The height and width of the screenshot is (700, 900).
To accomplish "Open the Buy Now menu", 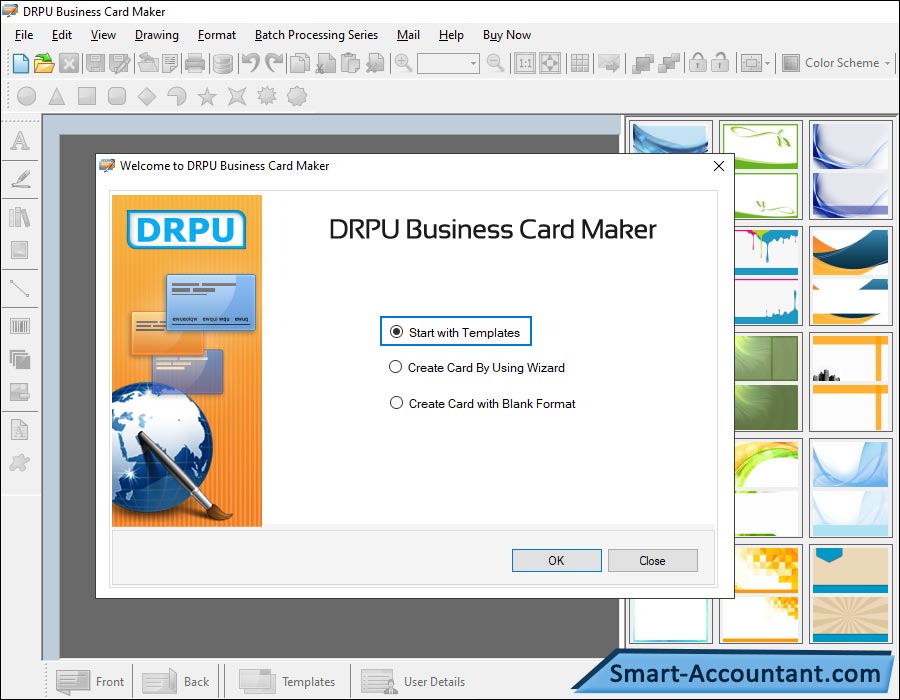I will coord(507,35).
